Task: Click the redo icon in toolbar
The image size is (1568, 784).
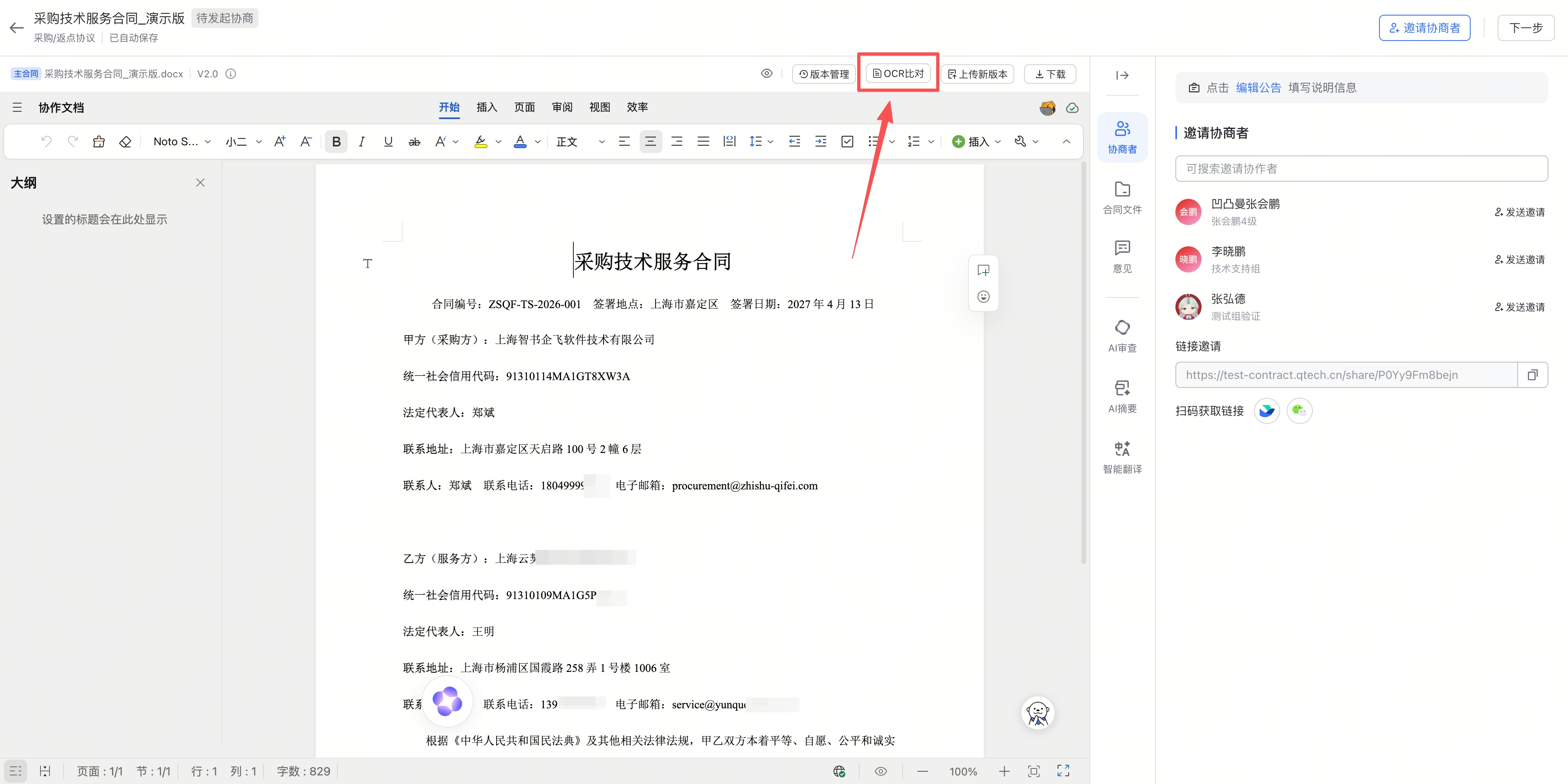Action: pyautogui.click(x=72, y=142)
